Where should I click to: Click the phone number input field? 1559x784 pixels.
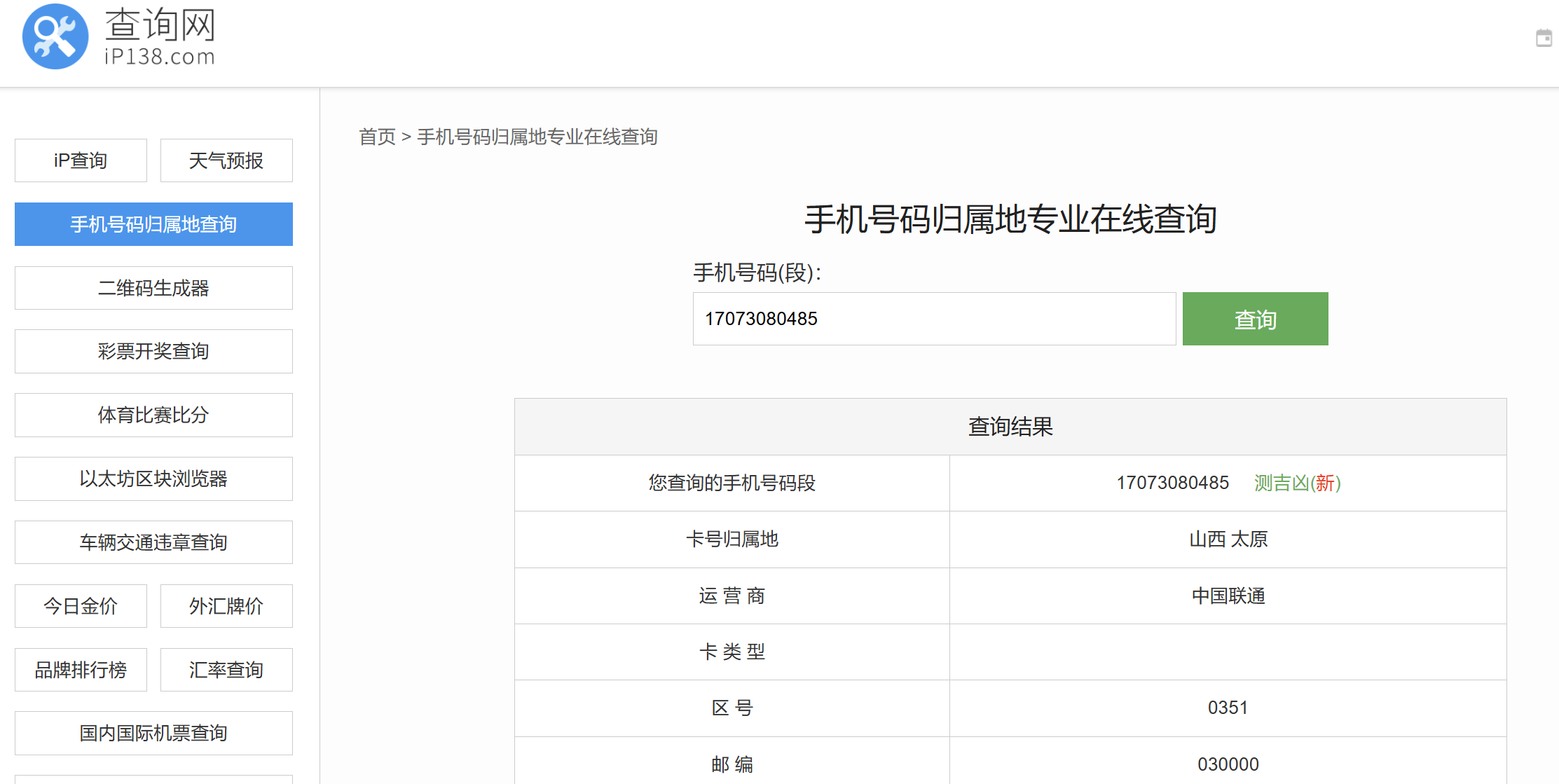[934, 319]
